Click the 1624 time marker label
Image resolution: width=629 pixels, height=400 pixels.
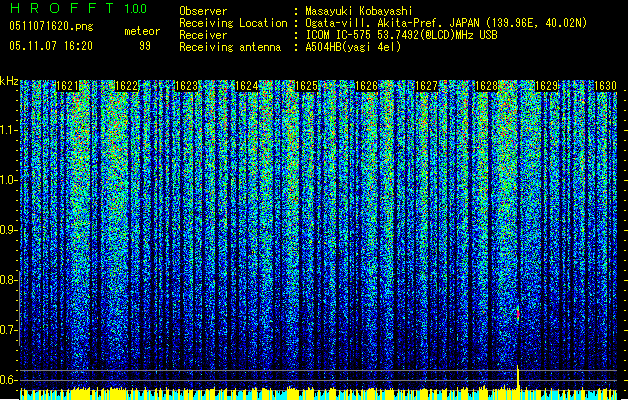(x=246, y=86)
